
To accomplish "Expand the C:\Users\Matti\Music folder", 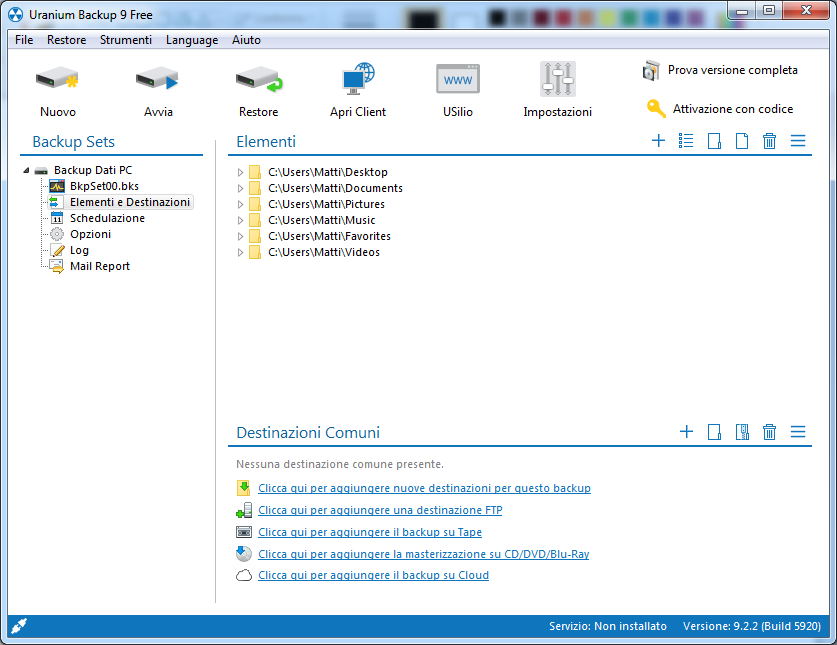I will 240,221.
